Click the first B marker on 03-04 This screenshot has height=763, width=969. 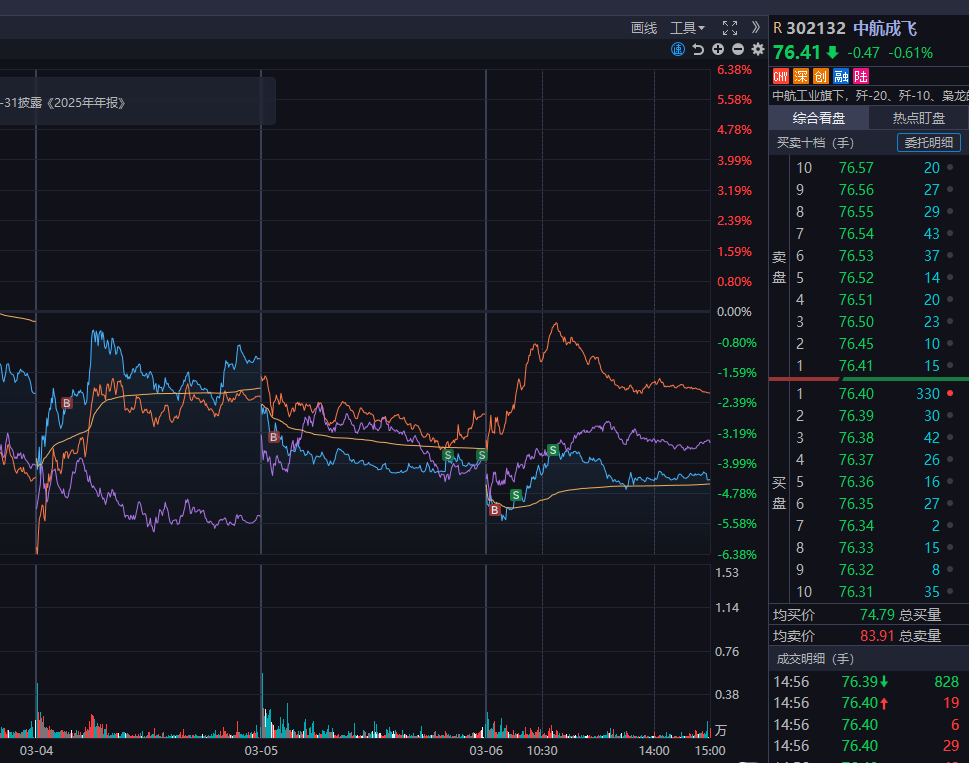click(x=67, y=403)
